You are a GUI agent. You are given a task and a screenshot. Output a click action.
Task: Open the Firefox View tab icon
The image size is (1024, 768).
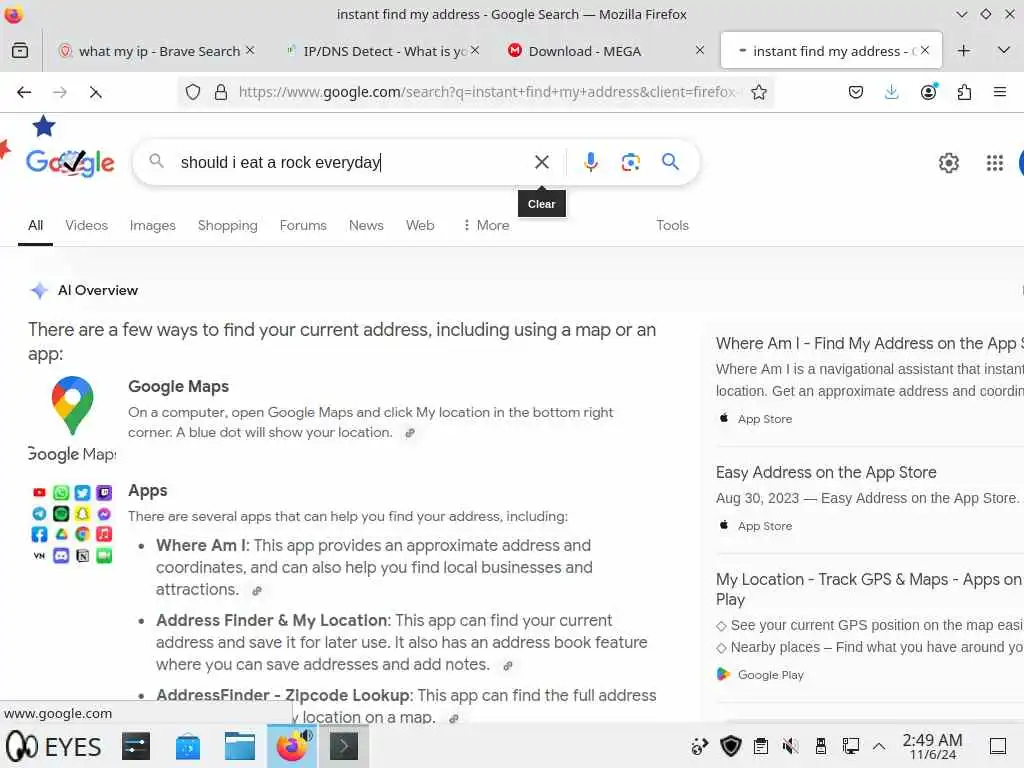tap(20, 50)
